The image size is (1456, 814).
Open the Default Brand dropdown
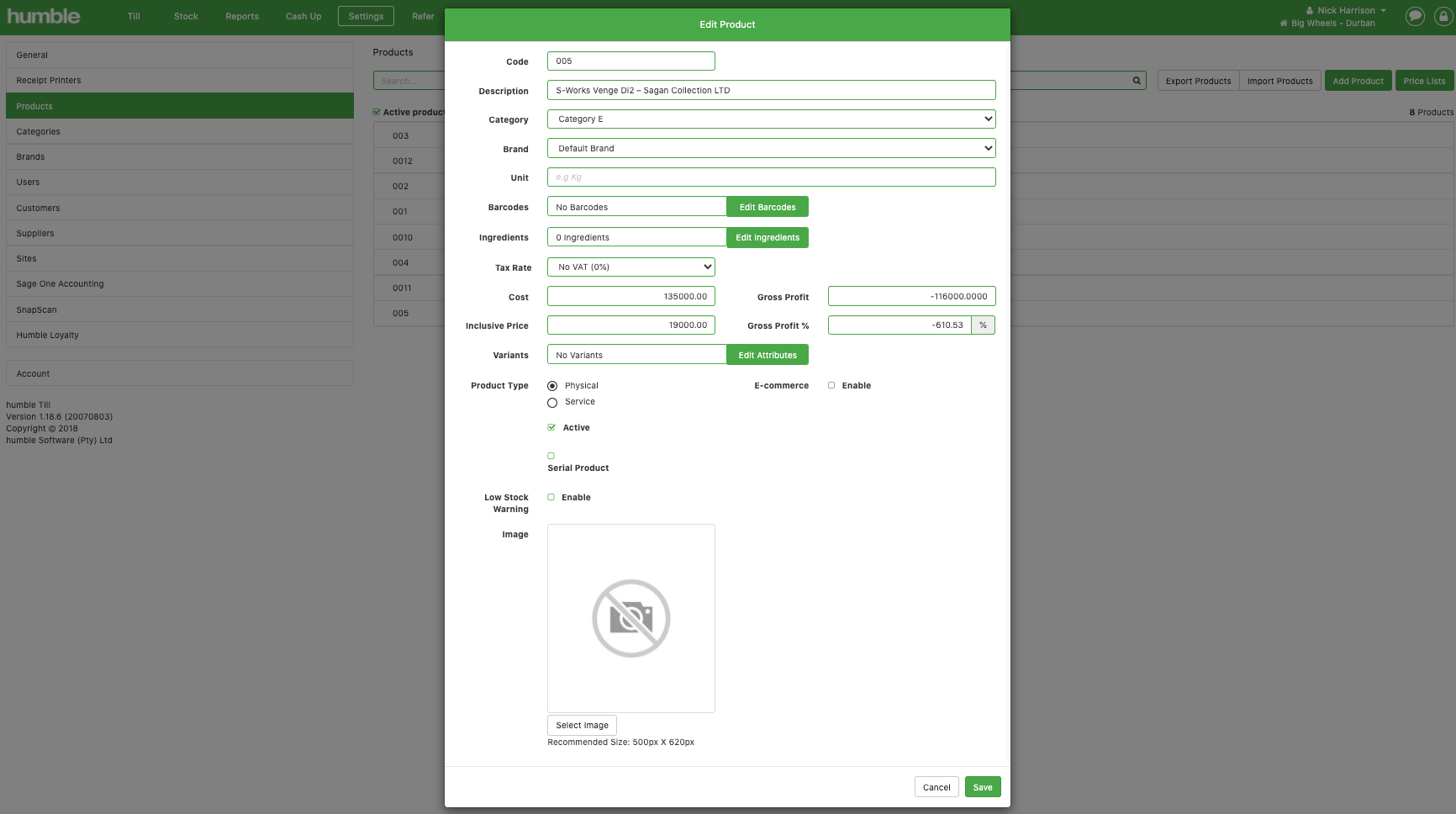coord(772,148)
